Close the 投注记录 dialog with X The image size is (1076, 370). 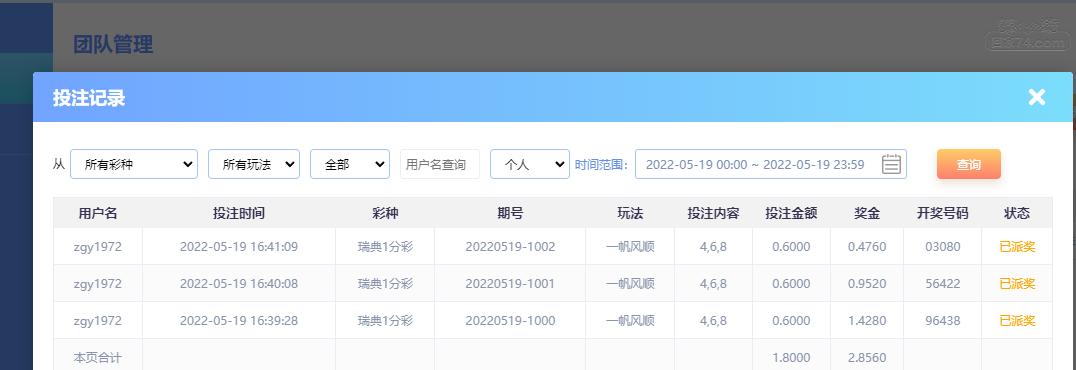[x=1036, y=97]
